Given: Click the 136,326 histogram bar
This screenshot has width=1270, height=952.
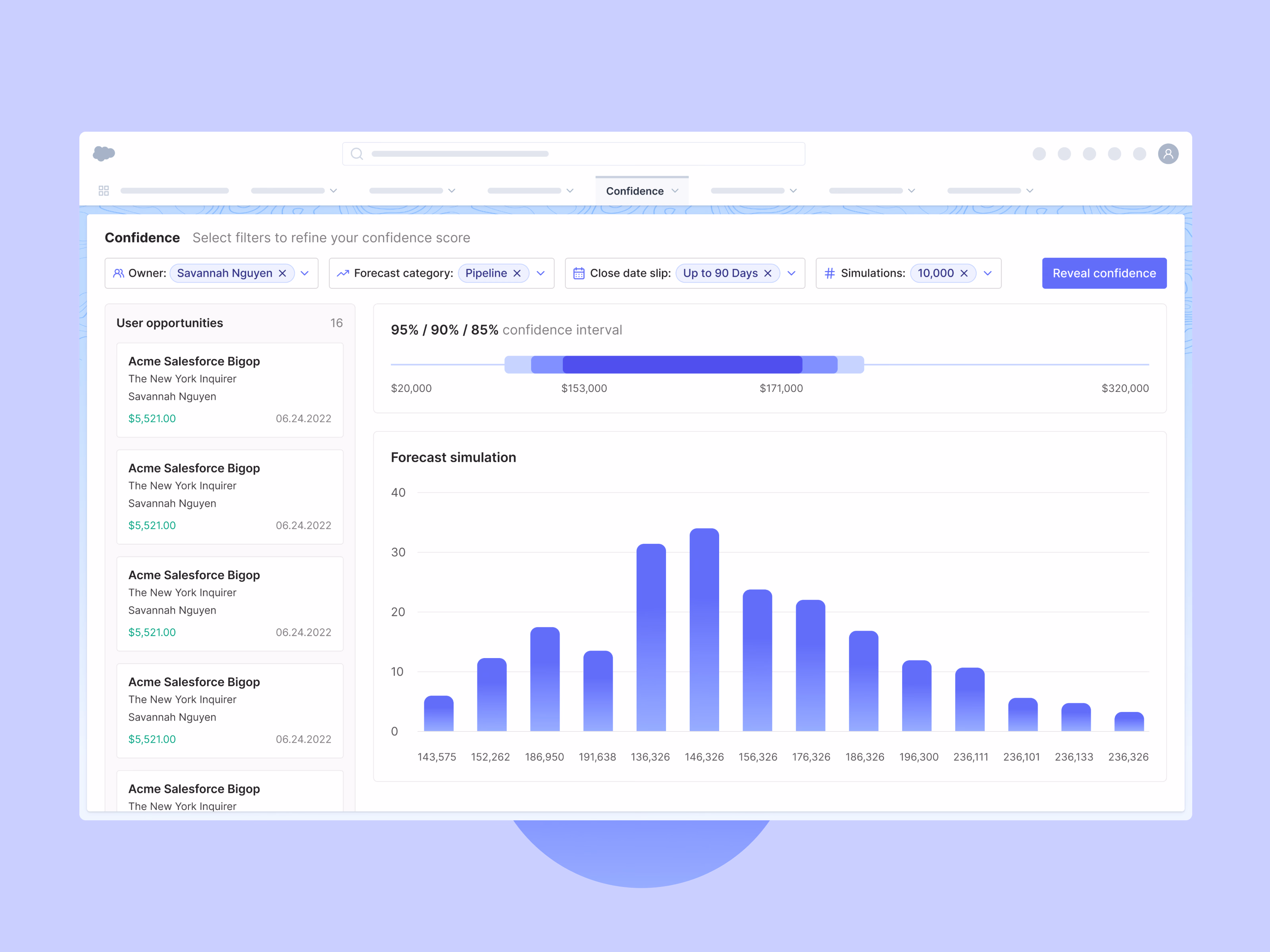Looking at the screenshot, I should coord(651,637).
